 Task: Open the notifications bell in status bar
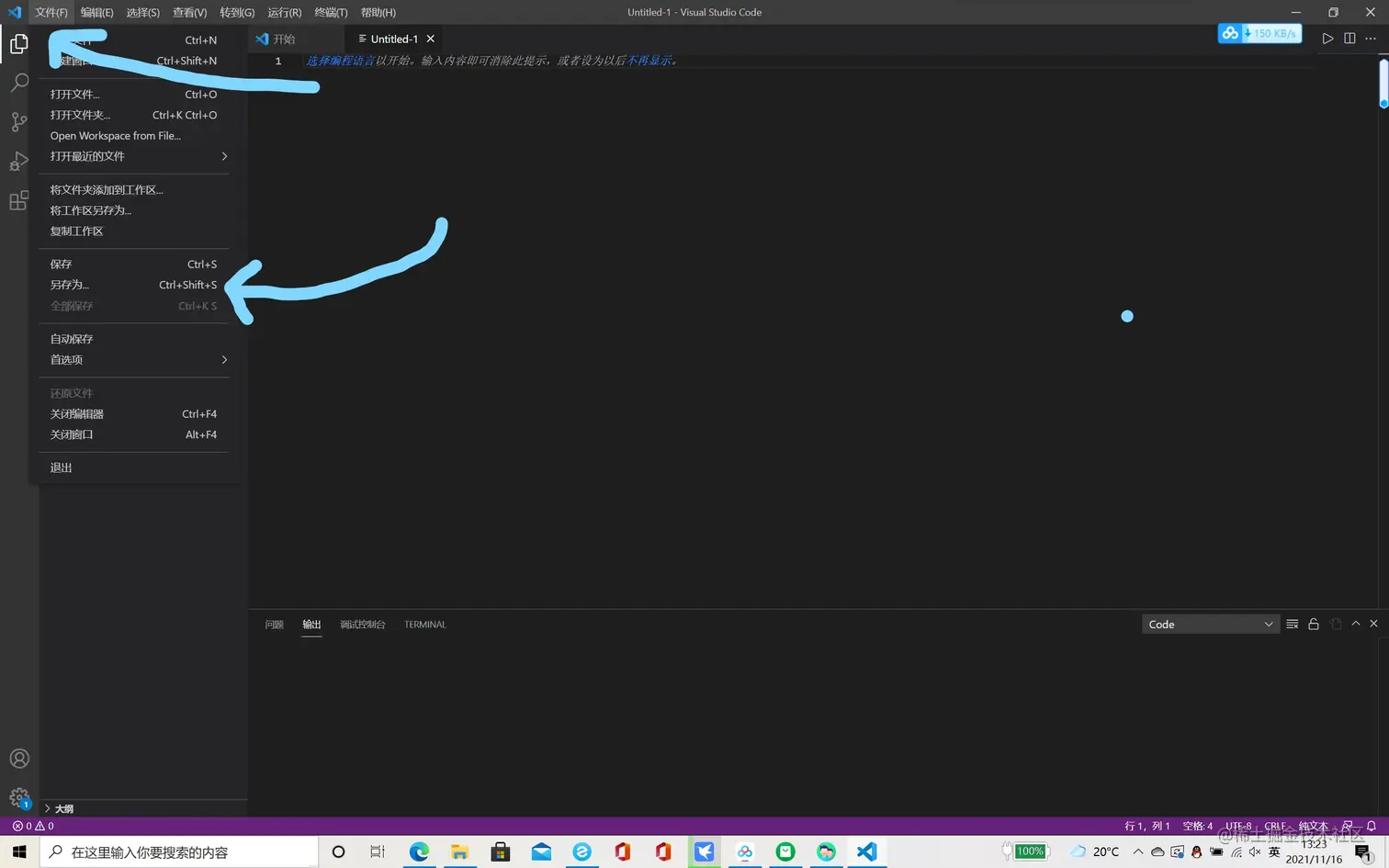tap(1372, 826)
